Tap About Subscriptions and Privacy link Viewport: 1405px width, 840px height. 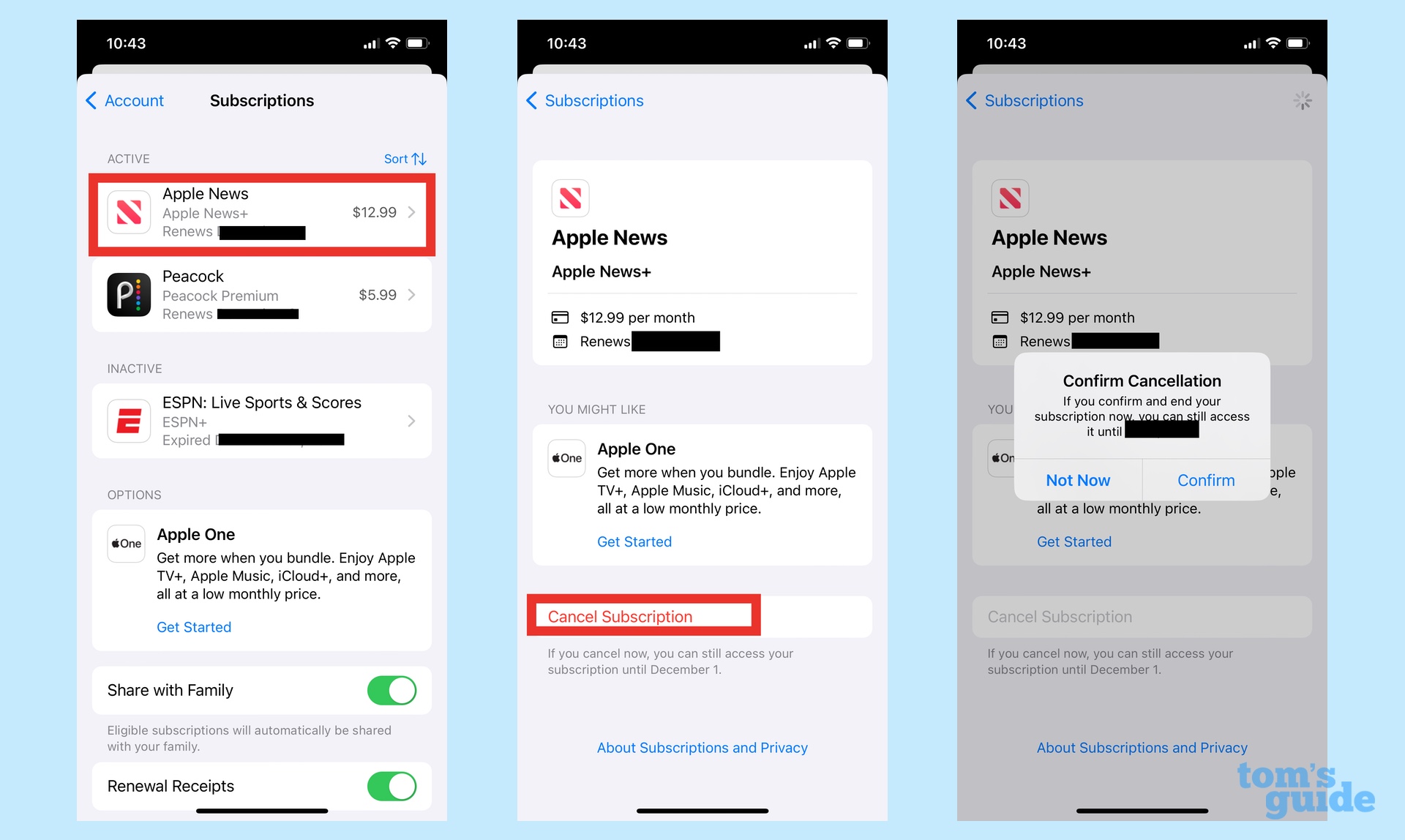point(702,748)
